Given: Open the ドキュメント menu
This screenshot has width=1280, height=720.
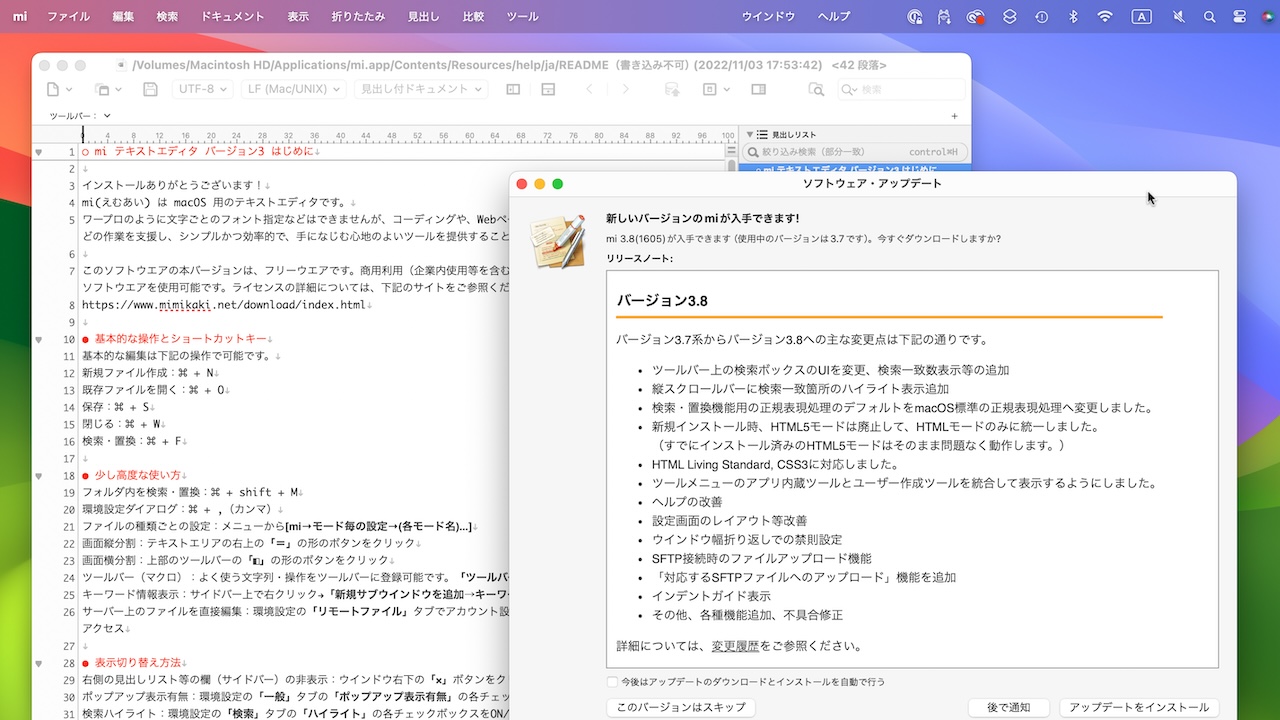Looking at the screenshot, I should point(233,16).
